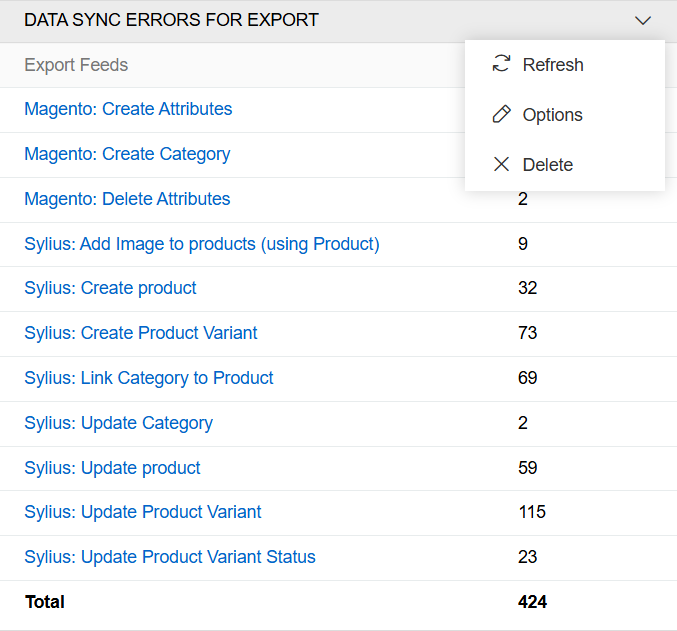This screenshot has height=631, width=677.
Task: Collapse the widget menu chevron
Action: click(x=643, y=20)
